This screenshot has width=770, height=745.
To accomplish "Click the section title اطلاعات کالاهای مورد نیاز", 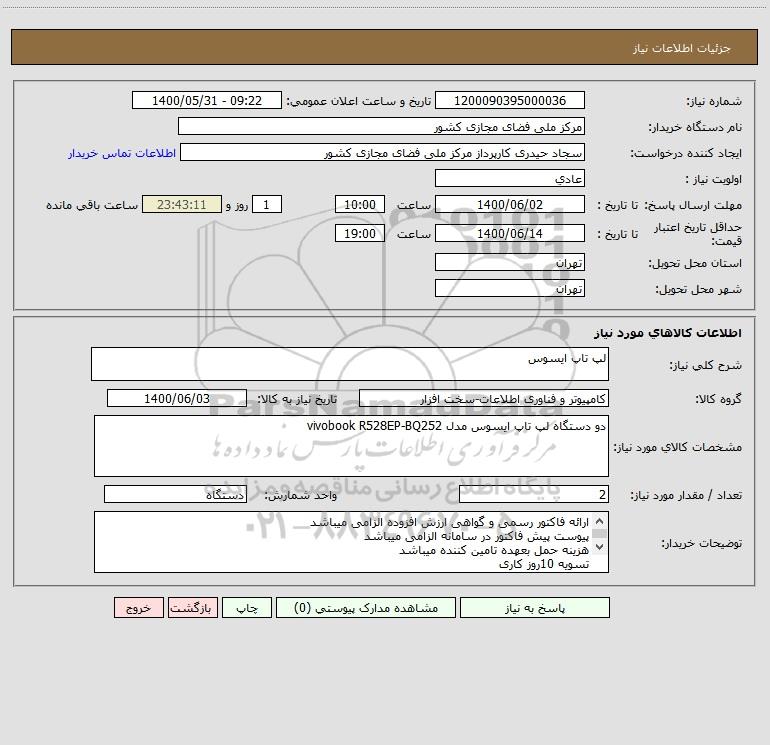I will (x=668, y=333).
